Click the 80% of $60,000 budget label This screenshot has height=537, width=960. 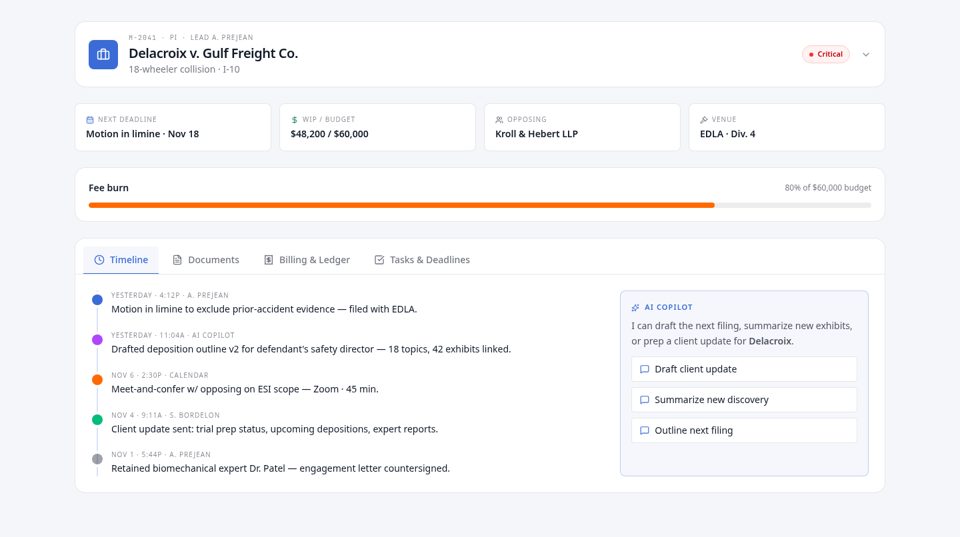828,188
